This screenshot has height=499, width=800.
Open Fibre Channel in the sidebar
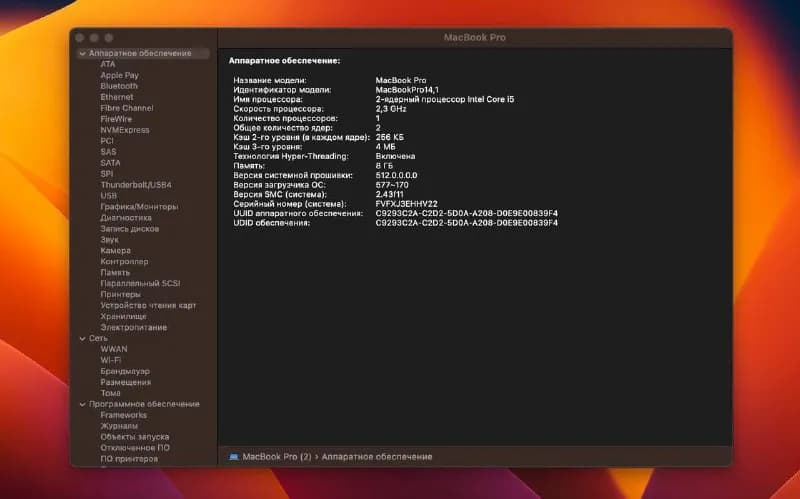coord(127,108)
